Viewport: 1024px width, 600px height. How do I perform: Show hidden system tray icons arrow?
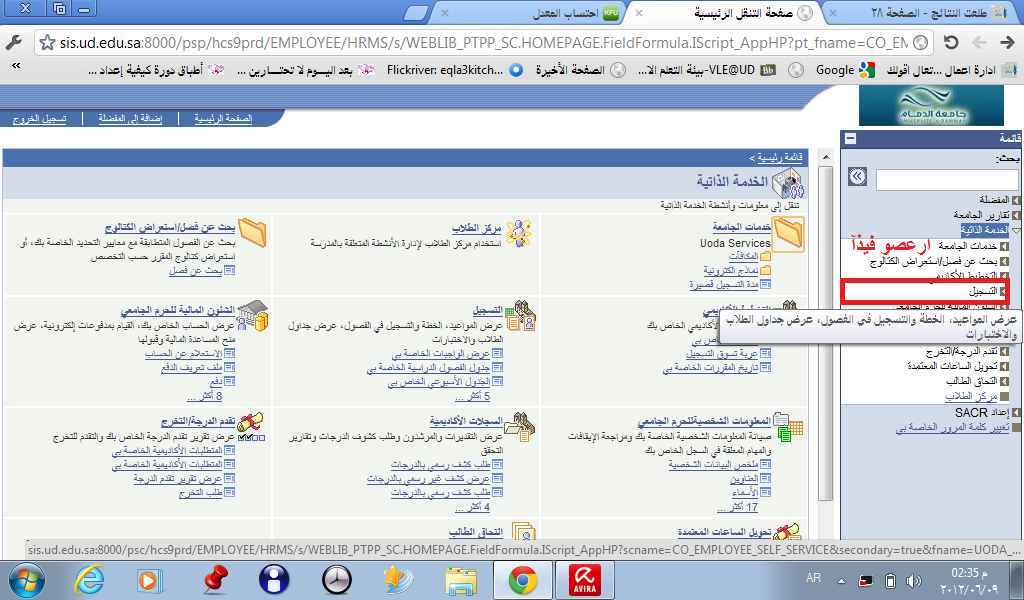[841, 581]
